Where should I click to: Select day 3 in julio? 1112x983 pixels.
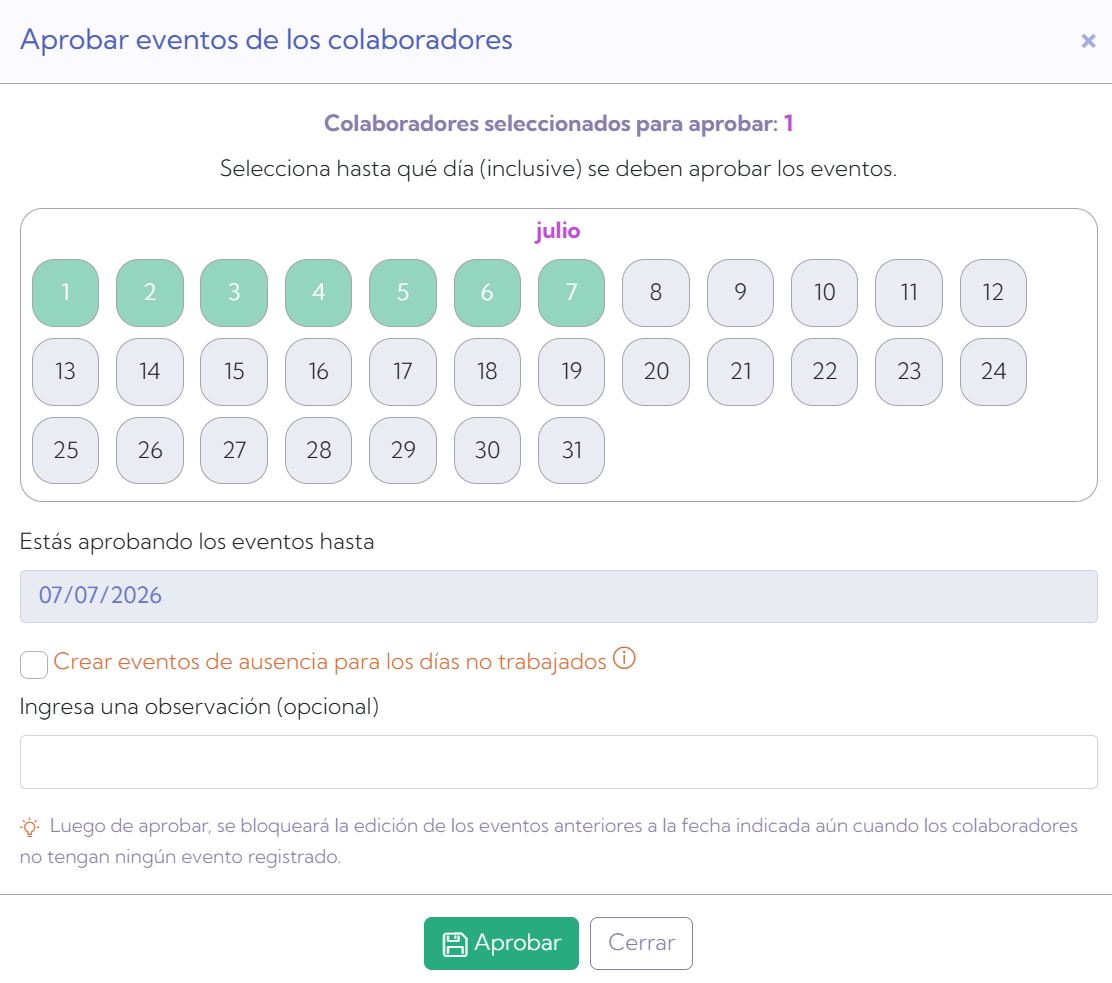click(234, 293)
